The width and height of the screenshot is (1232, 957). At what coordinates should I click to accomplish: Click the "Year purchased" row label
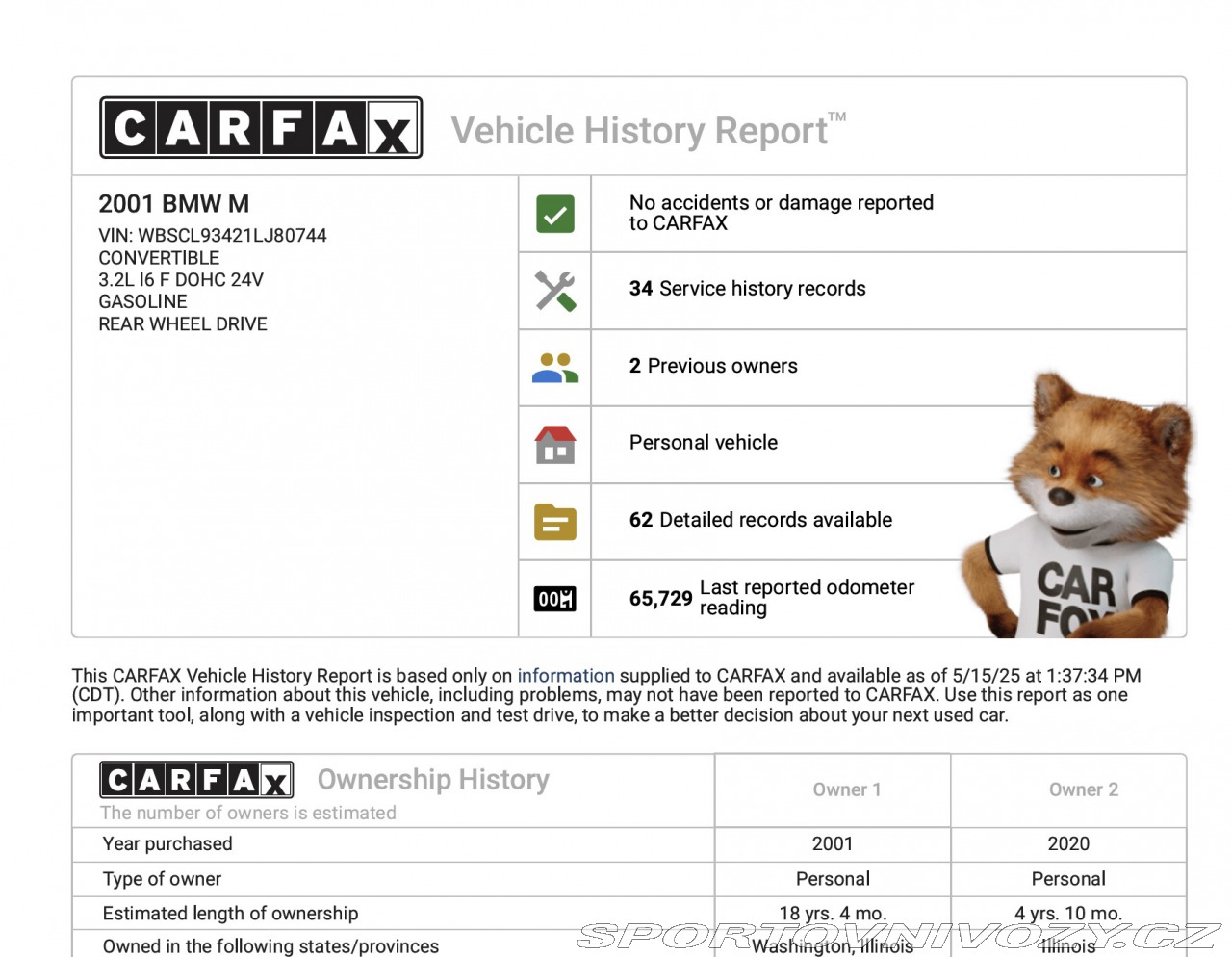coord(167,844)
